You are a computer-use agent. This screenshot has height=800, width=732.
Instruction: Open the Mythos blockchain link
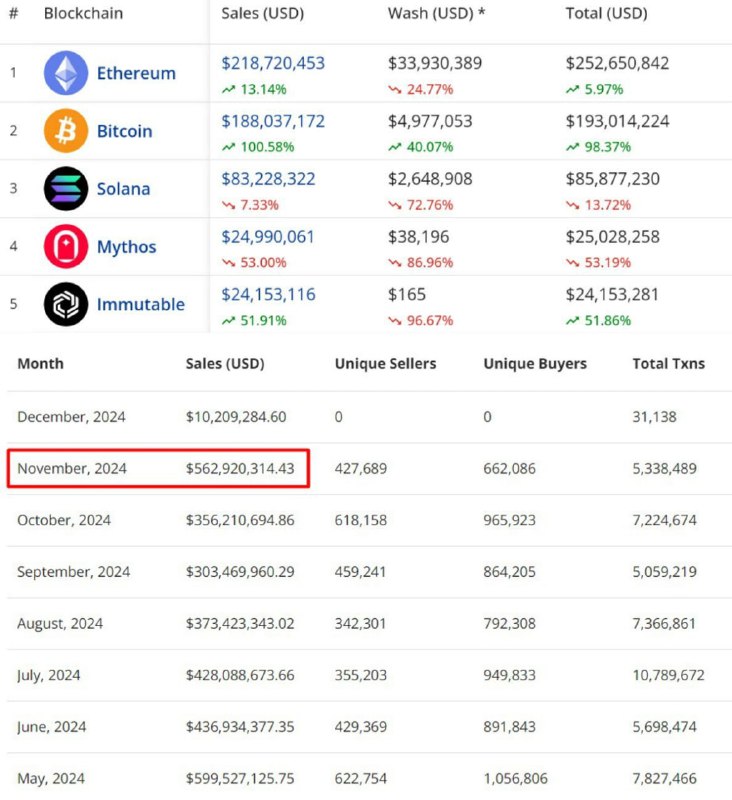coord(126,247)
